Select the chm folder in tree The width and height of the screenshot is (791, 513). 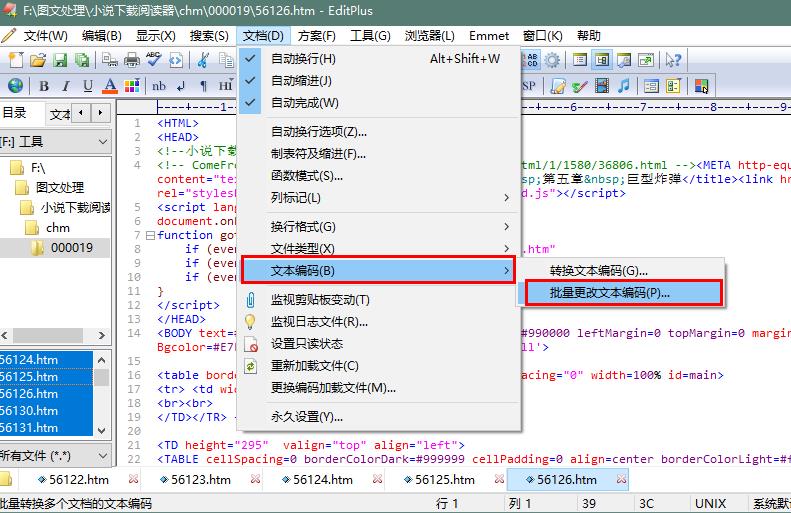click(x=58, y=228)
